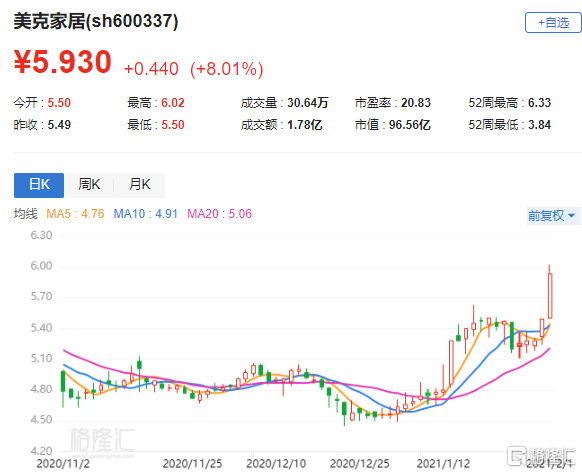582x473 pixels.
Task: Click the 最低 low value 5.50
Action: pos(173,125)
